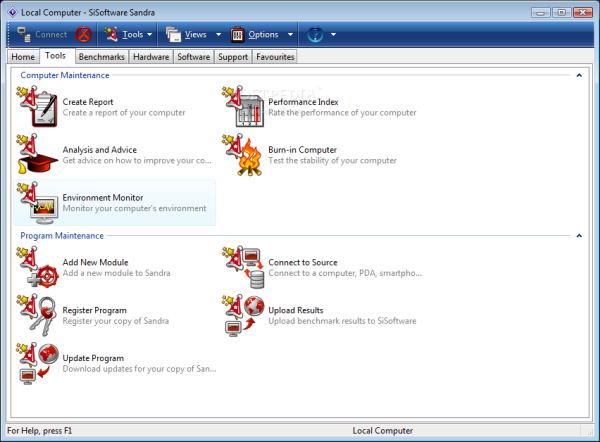Open the Create Report clipboard icon

point(38,107)
